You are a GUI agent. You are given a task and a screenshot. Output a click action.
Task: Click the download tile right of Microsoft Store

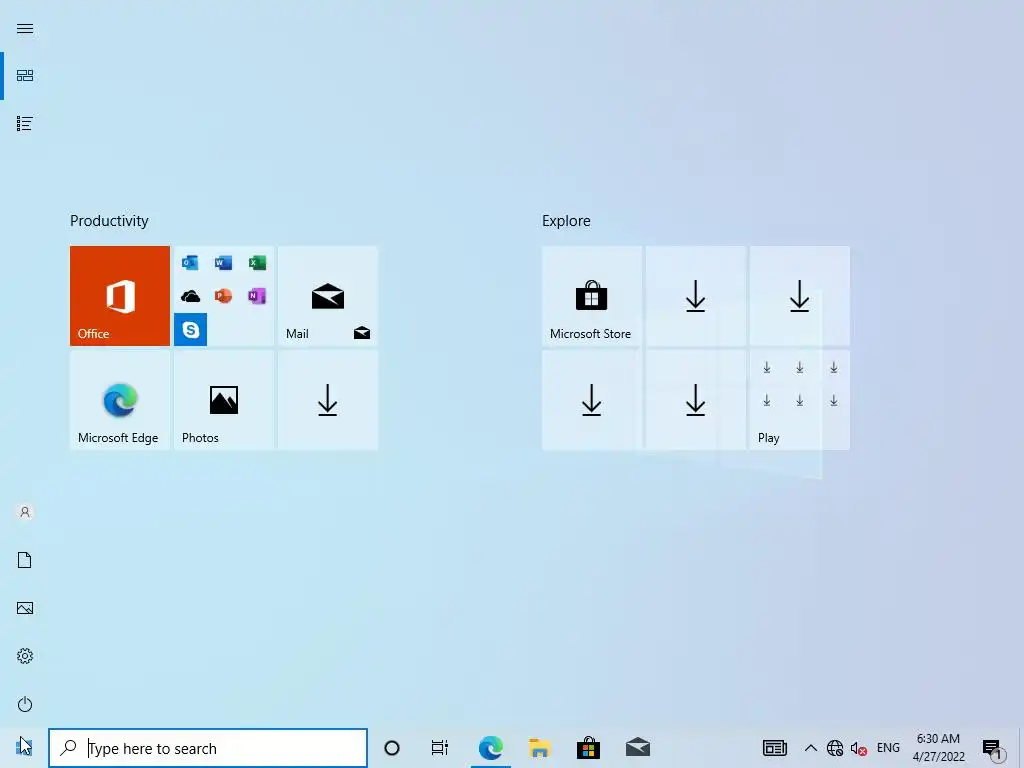[x=696, y=296]
